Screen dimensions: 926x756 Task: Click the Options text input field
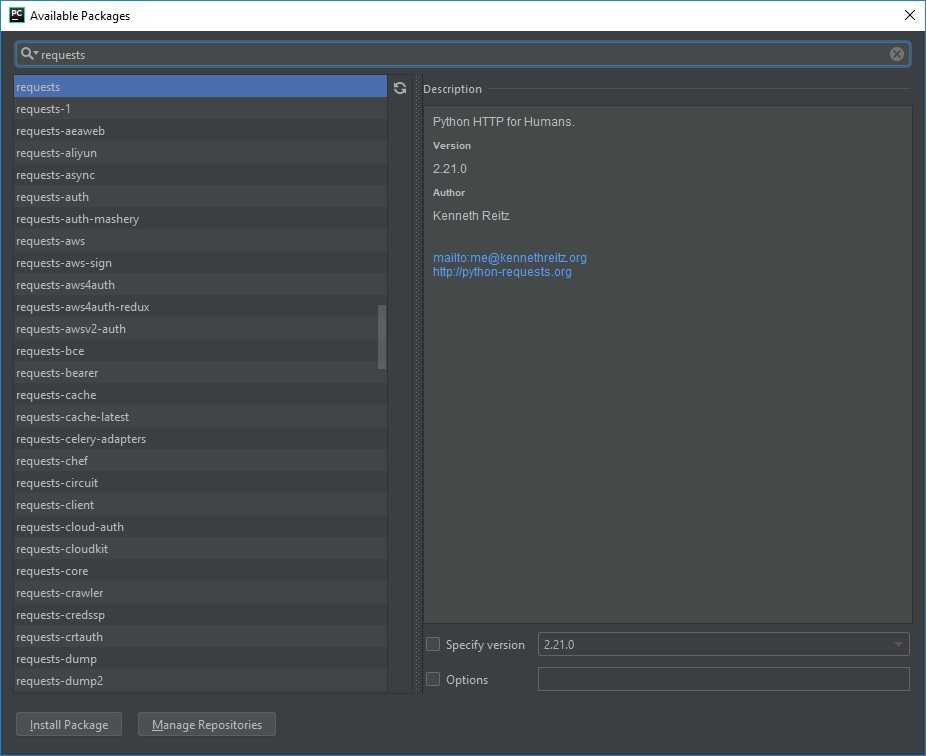[x=723, y=680]
